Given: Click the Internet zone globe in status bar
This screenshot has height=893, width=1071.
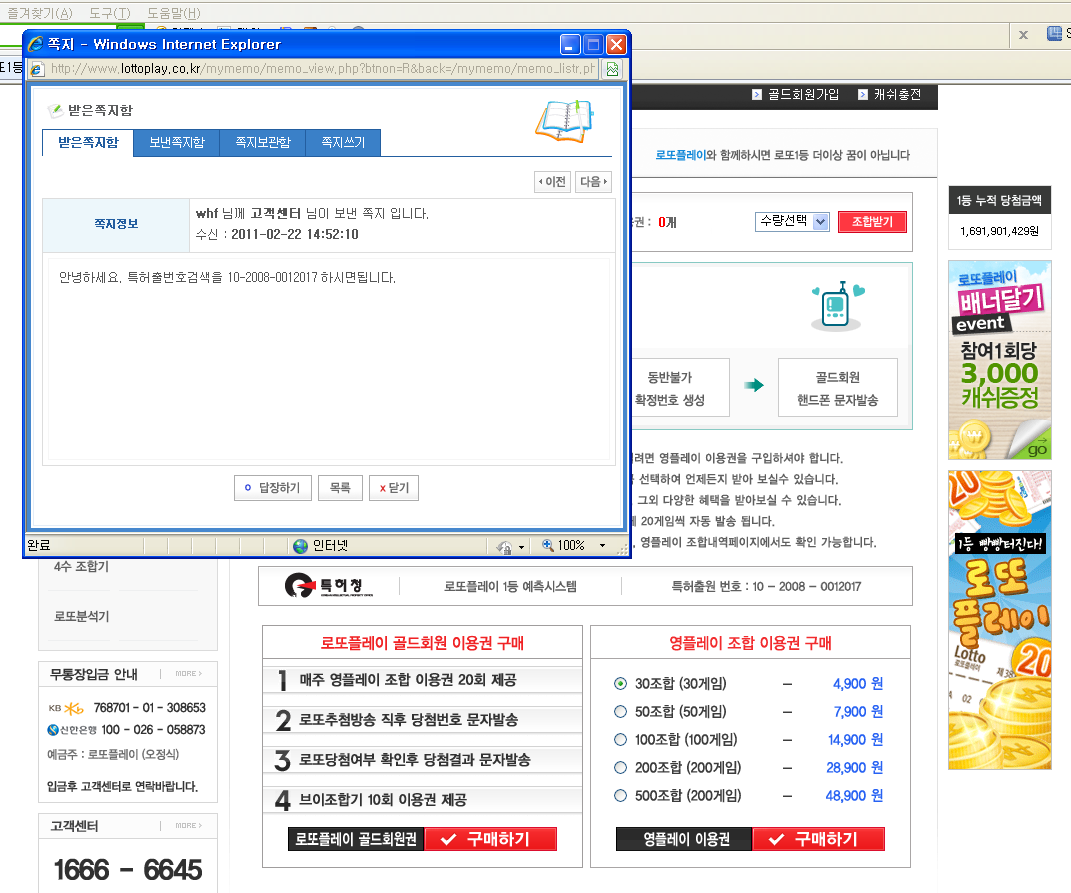Looking at the screenshot, I should 300,546.
